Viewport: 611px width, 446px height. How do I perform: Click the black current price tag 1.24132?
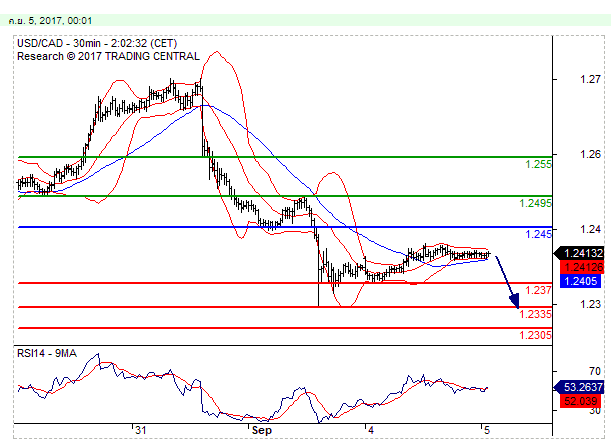579,253
